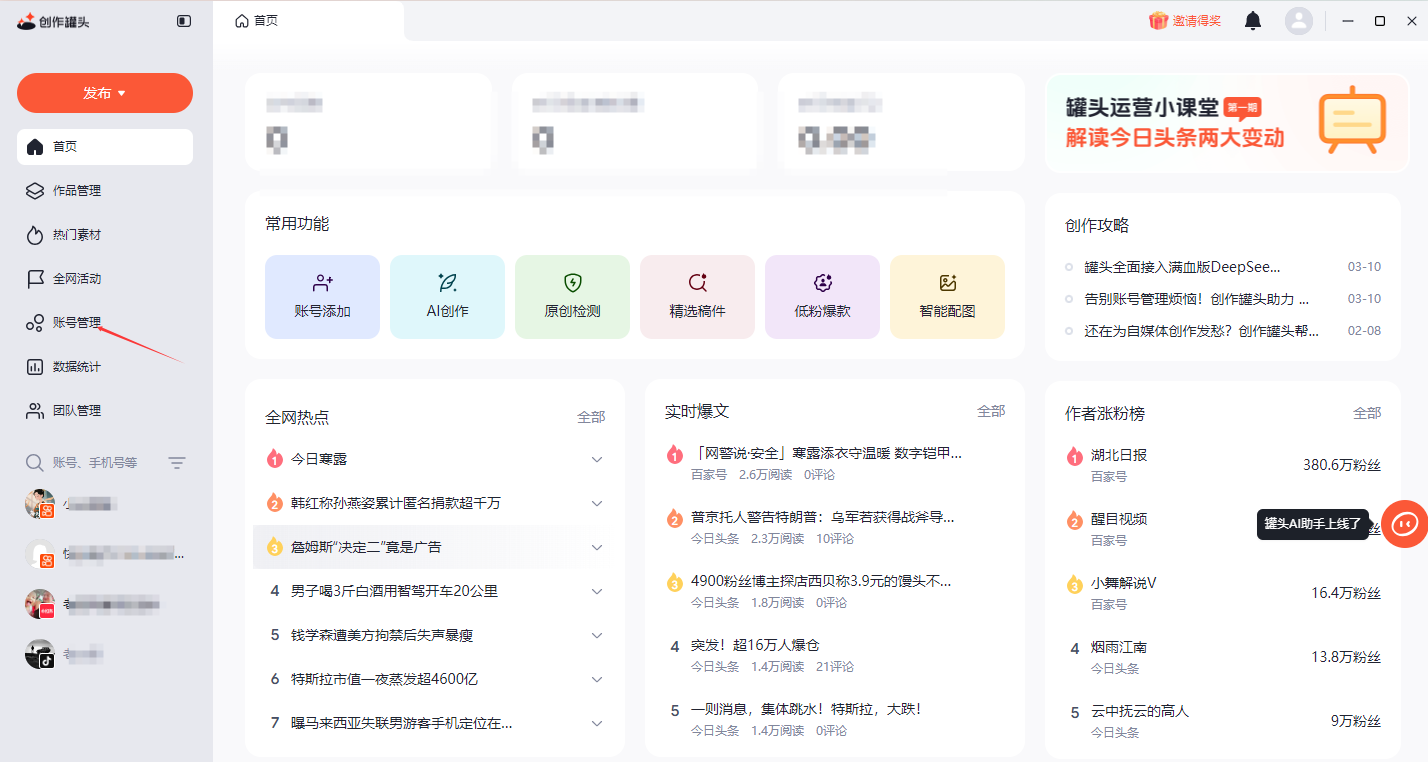Viewport: 1428px width, 762px height.
Task: Open 全部 link beside 实时爆文
Action: [x=991, y=410]
